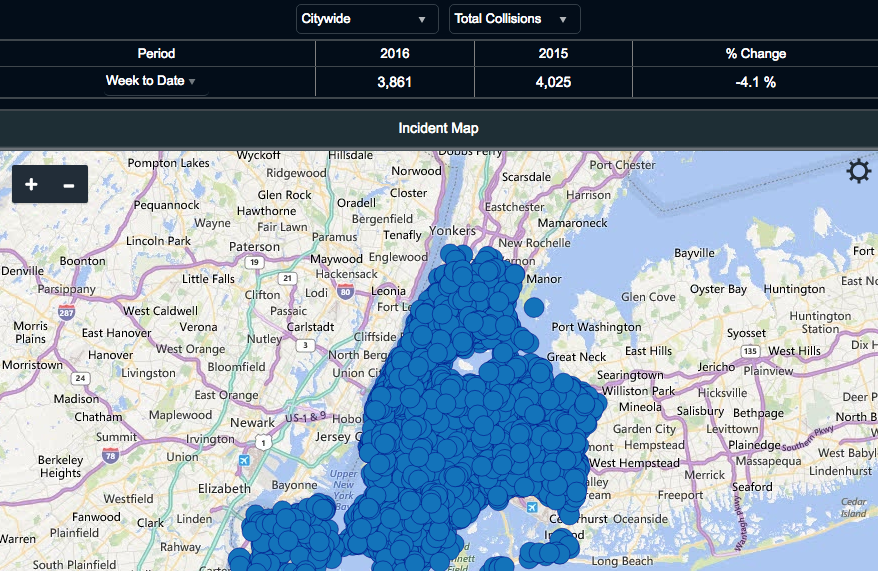The height and width of the screenshot is (571, 878).
Task: Zoom in with the plus map button
Action: click(x=31, y=184)
